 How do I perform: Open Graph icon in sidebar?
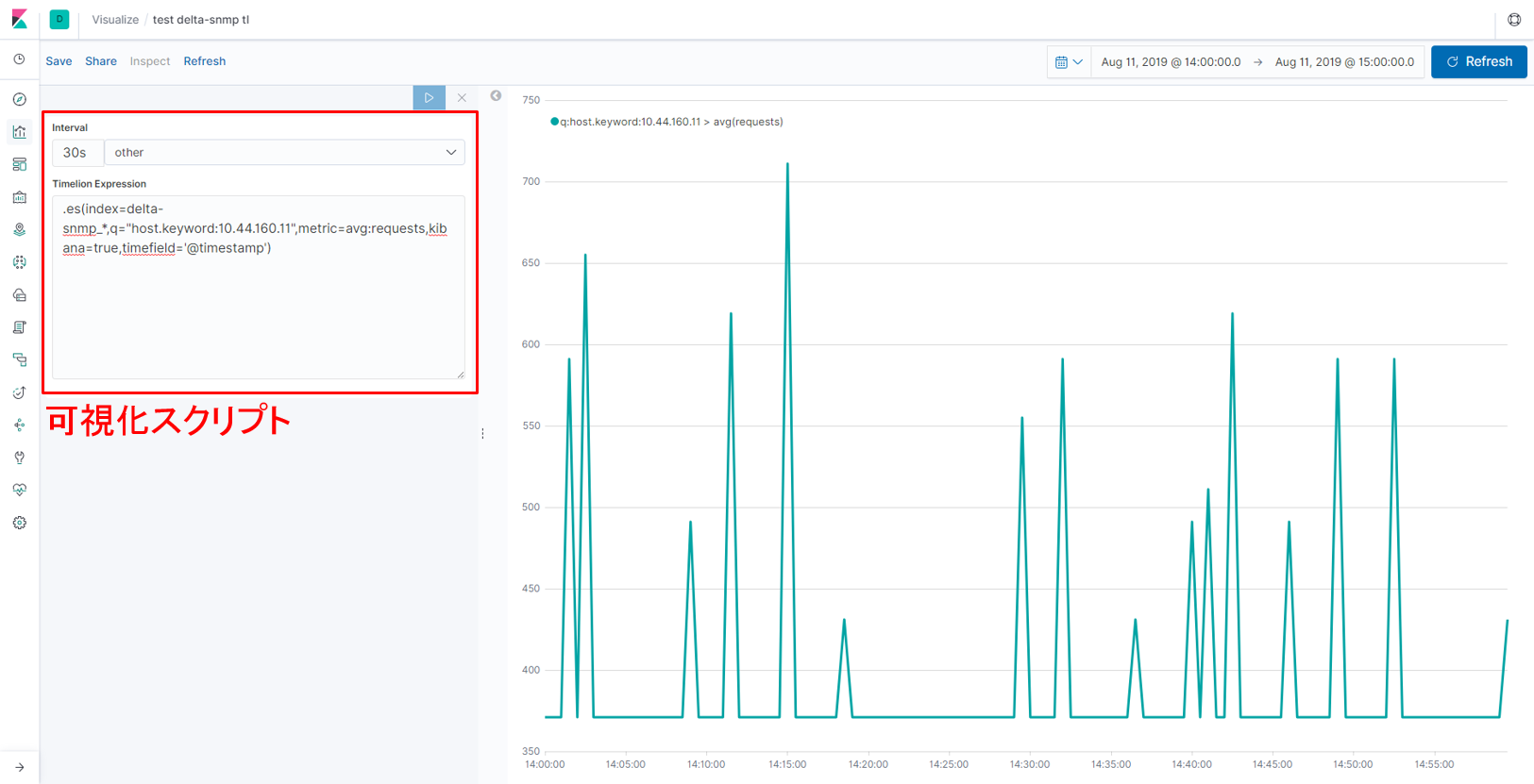[20, 425]
